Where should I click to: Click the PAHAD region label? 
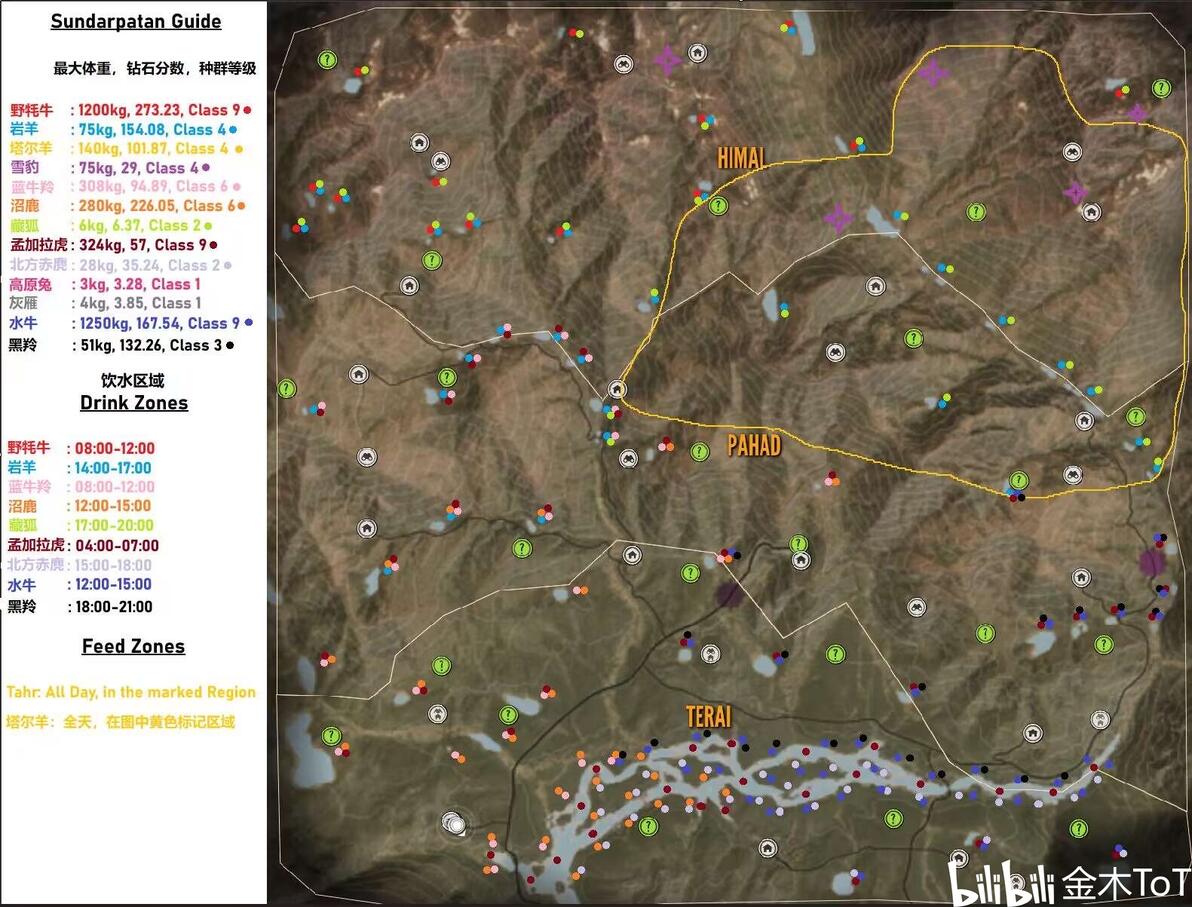[x=753, y=445]
